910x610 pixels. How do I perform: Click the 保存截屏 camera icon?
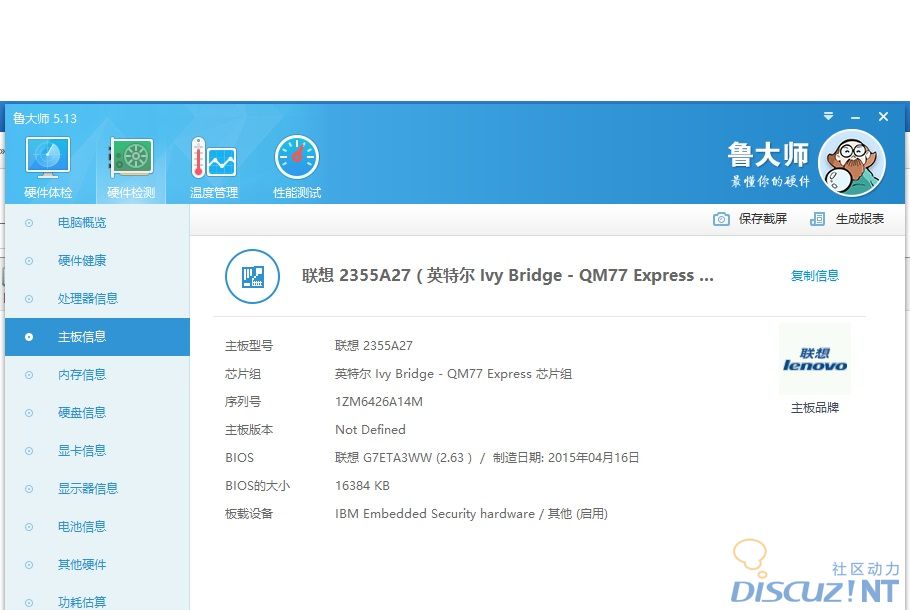[x=721, y=219]
